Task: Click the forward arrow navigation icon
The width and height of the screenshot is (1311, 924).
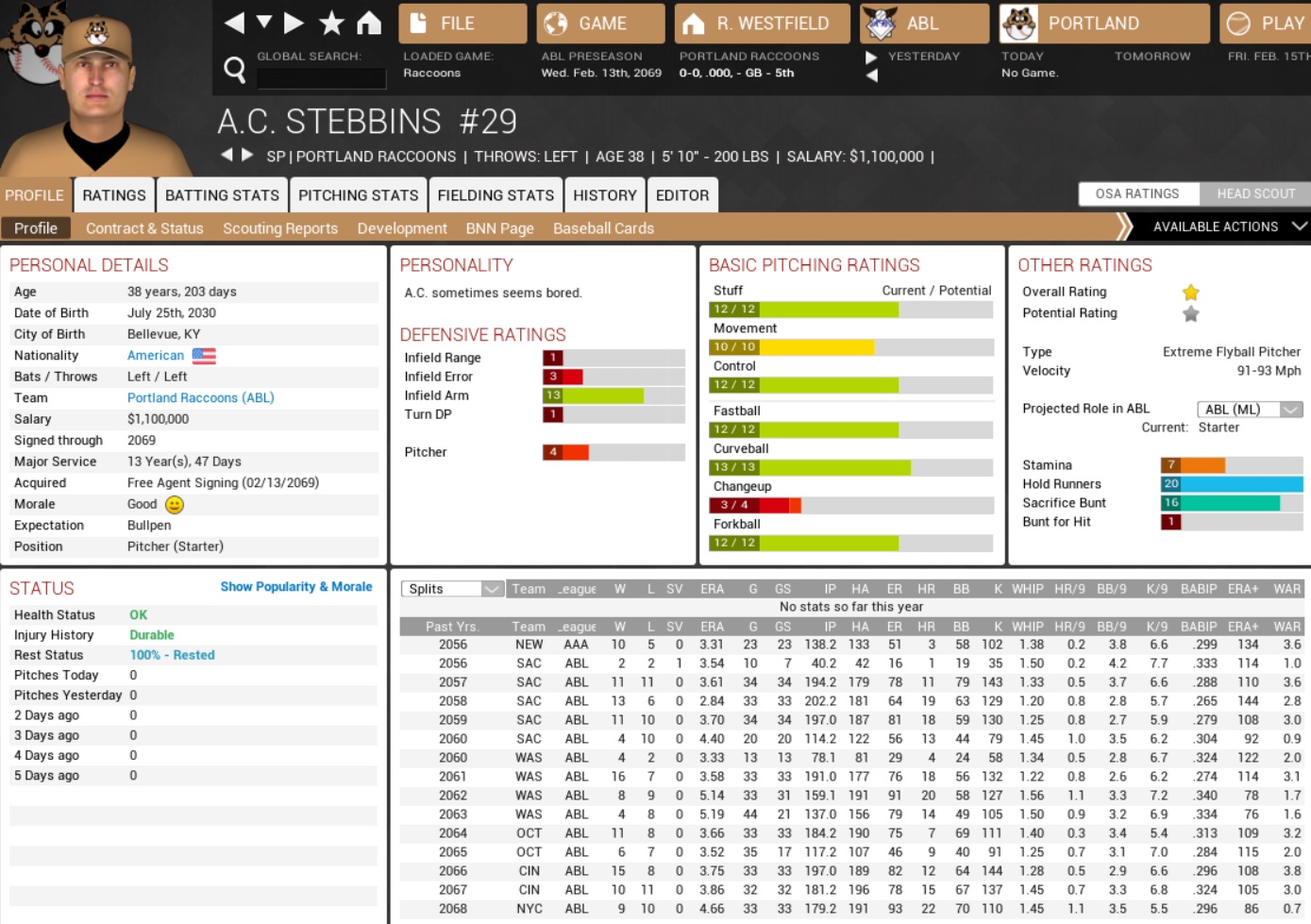Action: point(294,23)
